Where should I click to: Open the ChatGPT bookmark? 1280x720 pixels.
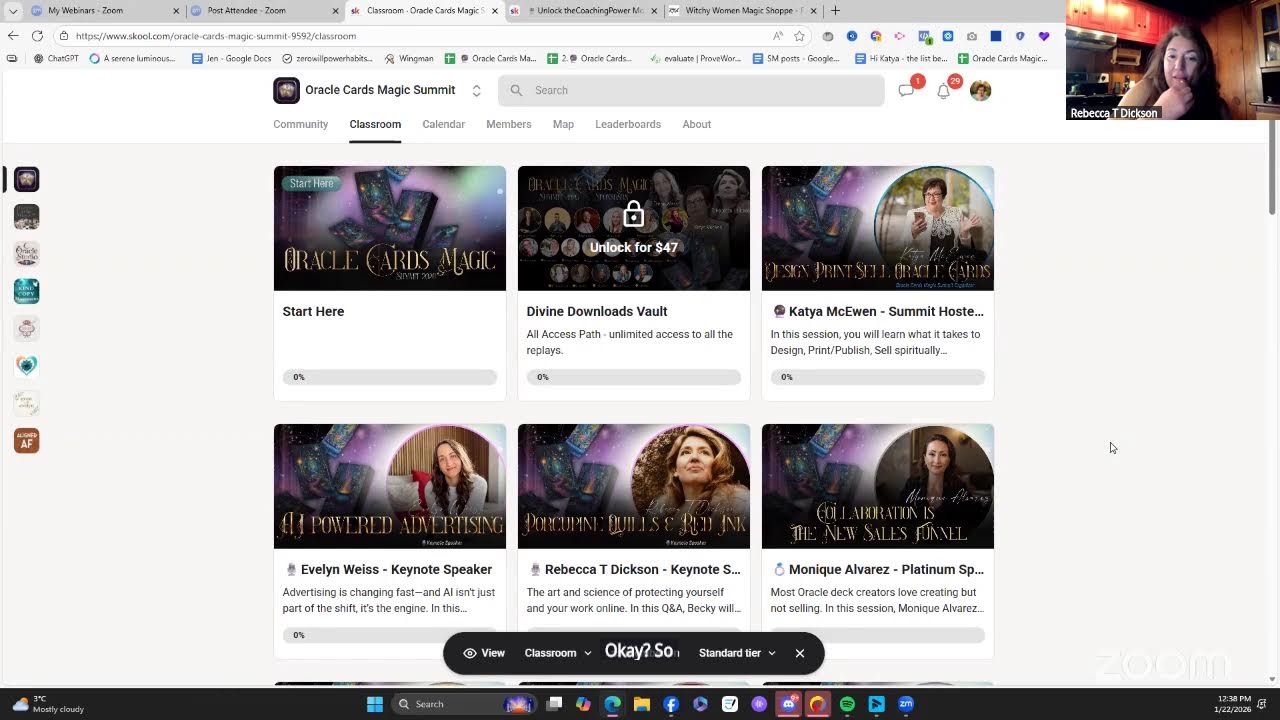(x=56, y=58)
